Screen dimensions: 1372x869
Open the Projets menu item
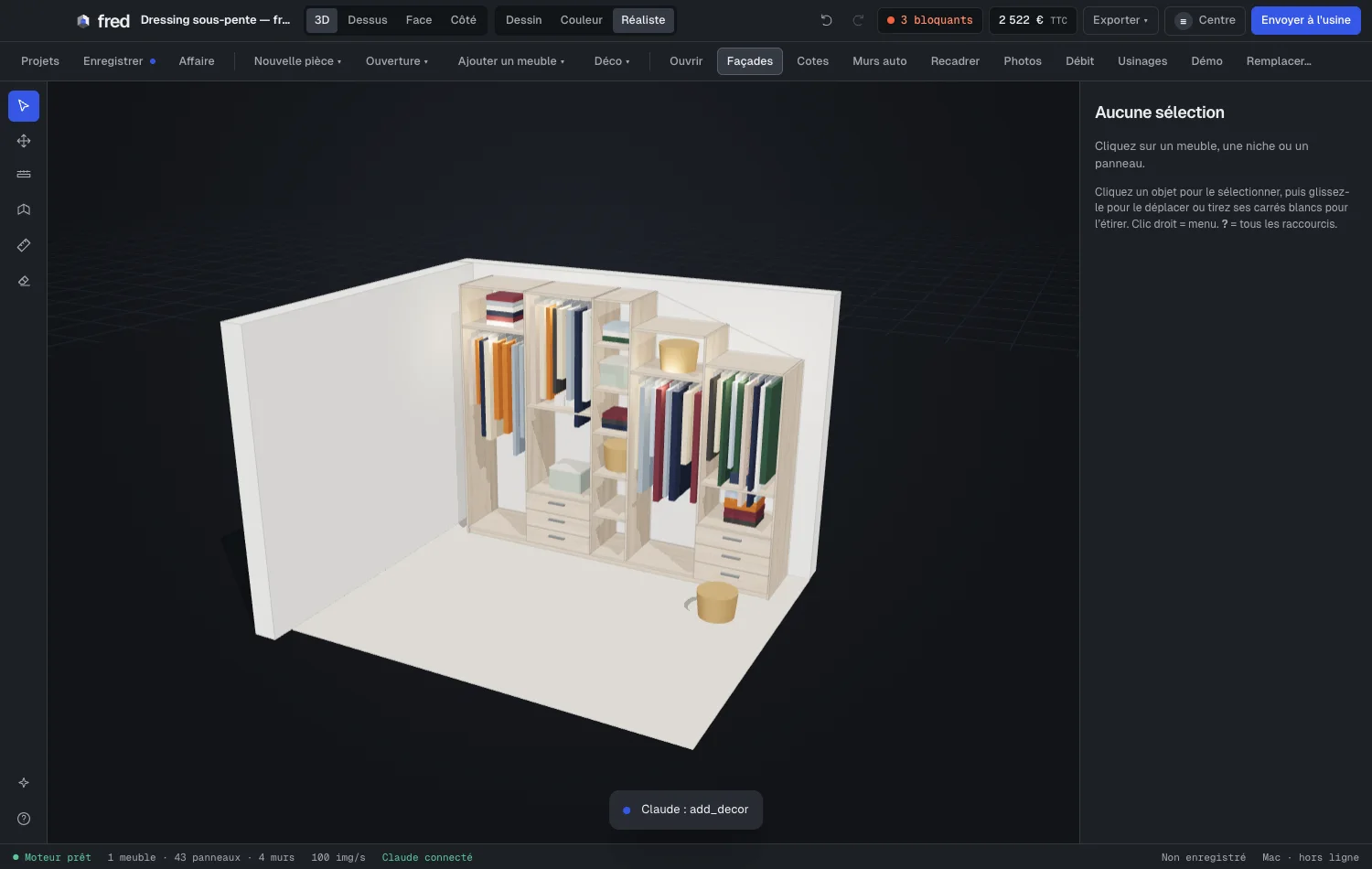coord(40,61)
